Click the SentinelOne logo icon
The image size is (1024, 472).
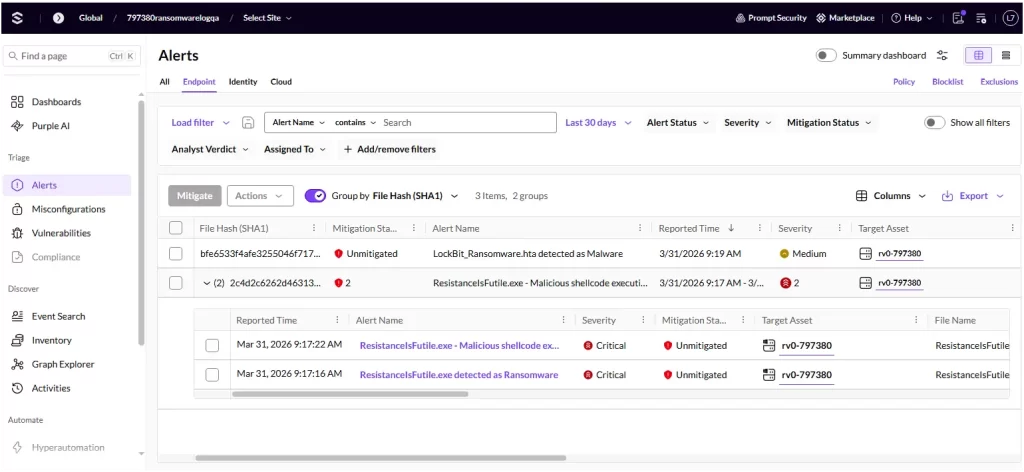pyautogui.click(x=18, y=18)
